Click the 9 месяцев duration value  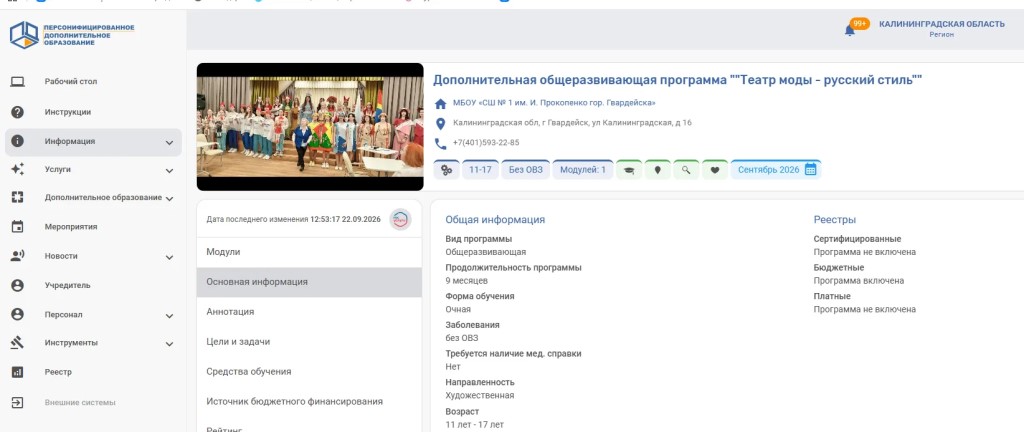point(466,281)
